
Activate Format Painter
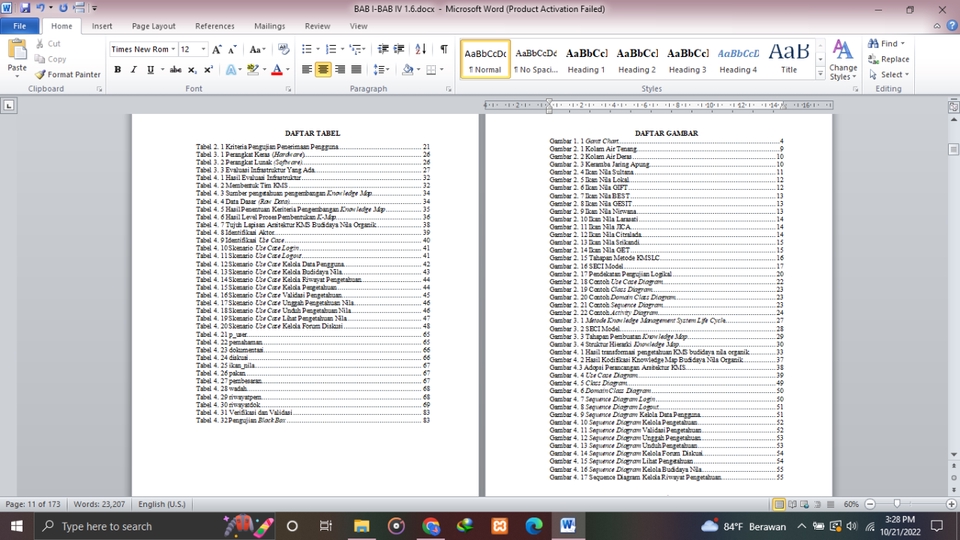67,74
